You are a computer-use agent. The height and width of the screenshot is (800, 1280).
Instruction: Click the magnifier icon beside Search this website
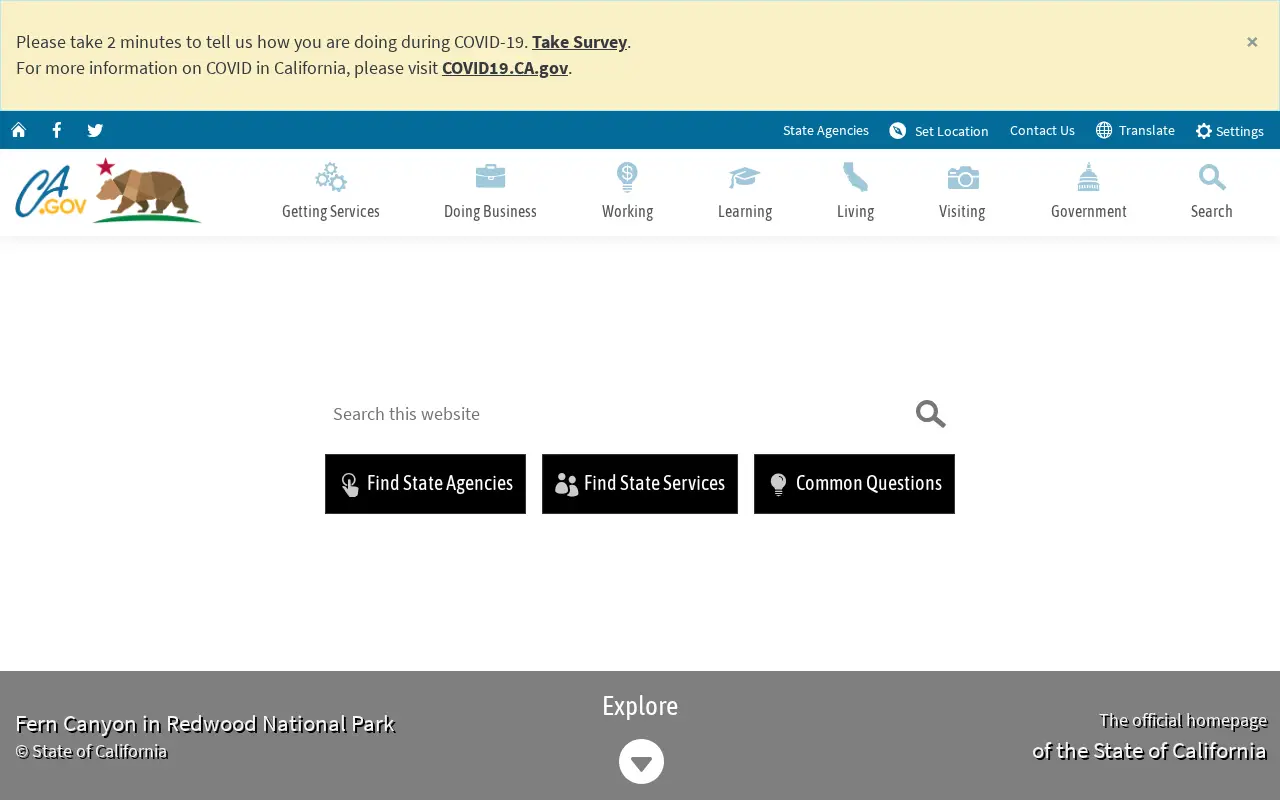pyautogui.click(x=931, y=414)
